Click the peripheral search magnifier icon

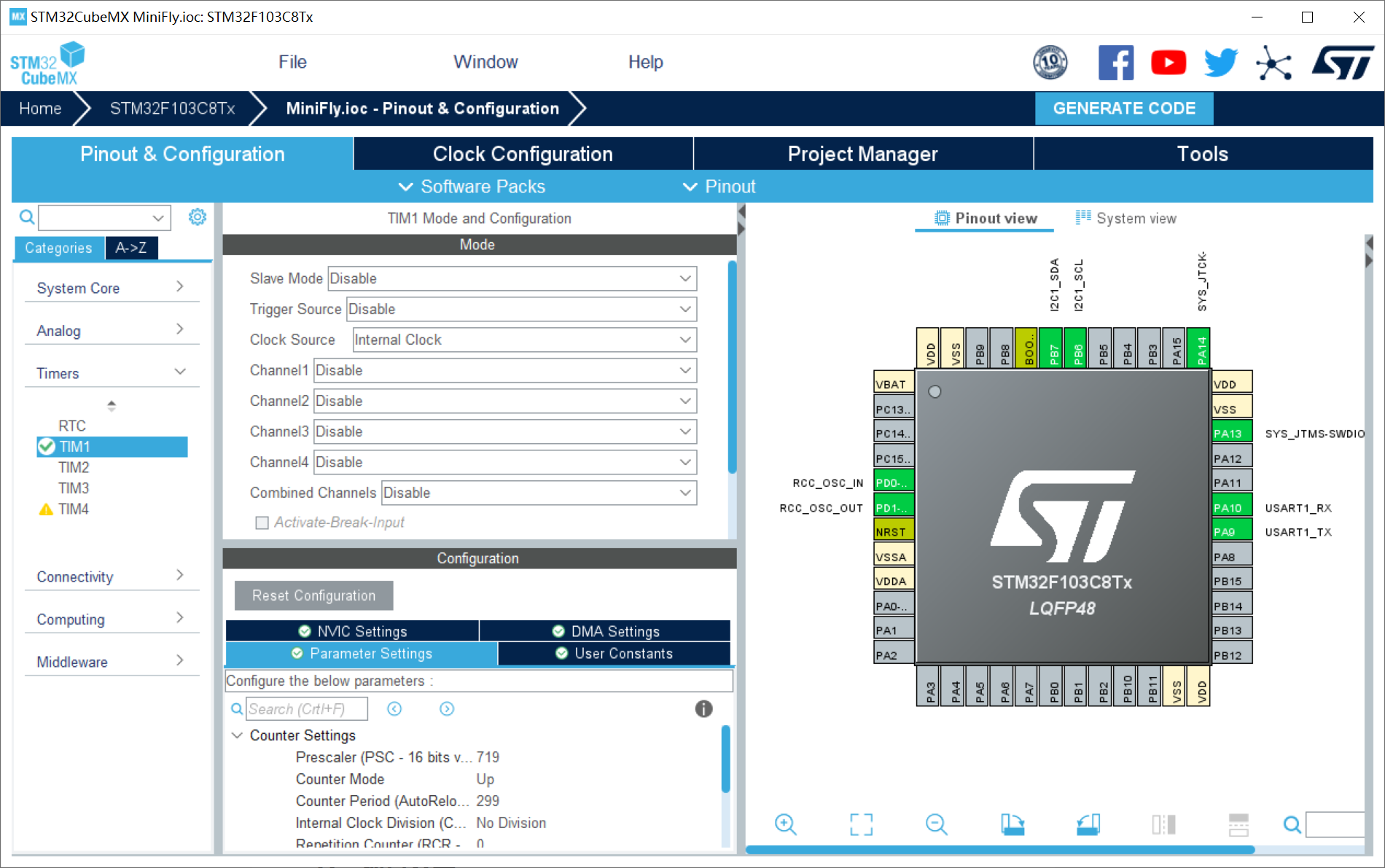(27, 217)
